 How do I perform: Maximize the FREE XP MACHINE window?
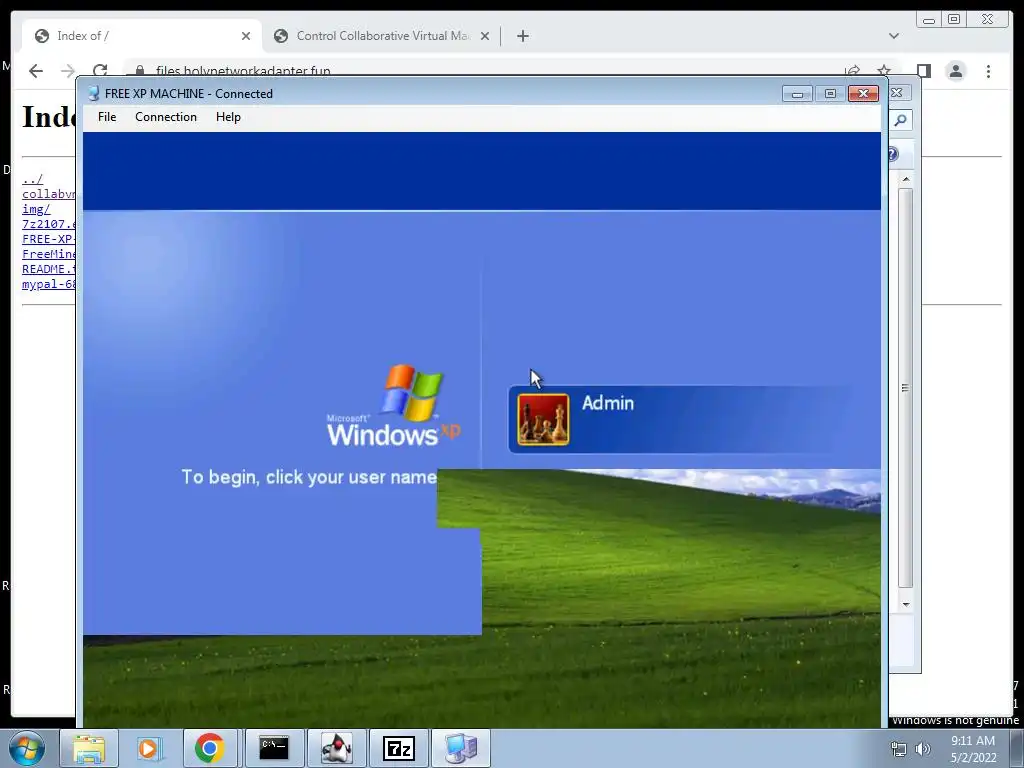pos(830,94)
